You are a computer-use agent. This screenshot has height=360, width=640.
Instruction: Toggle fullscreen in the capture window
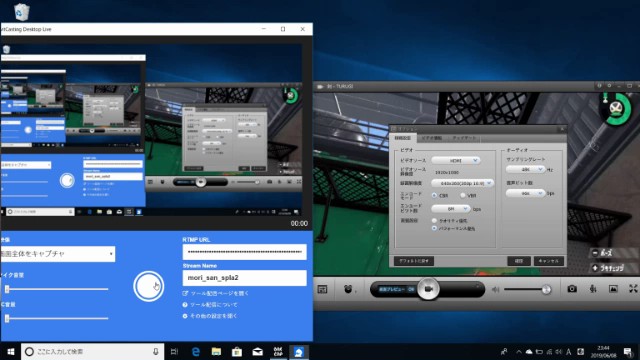tap(633, 289)
